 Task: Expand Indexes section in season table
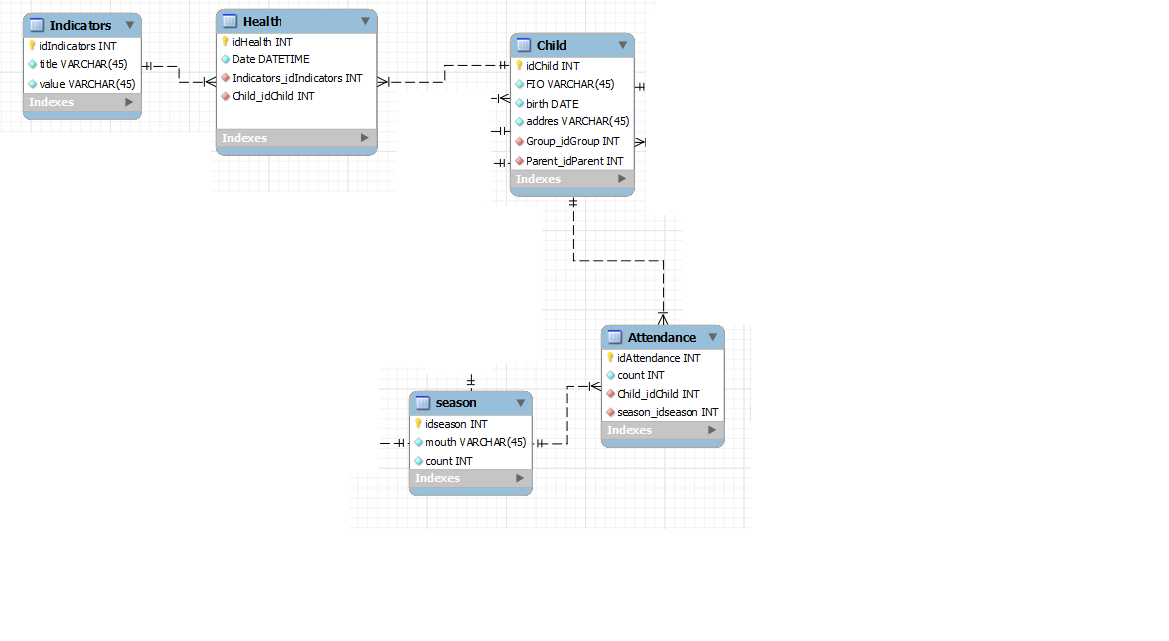(520, 478)
